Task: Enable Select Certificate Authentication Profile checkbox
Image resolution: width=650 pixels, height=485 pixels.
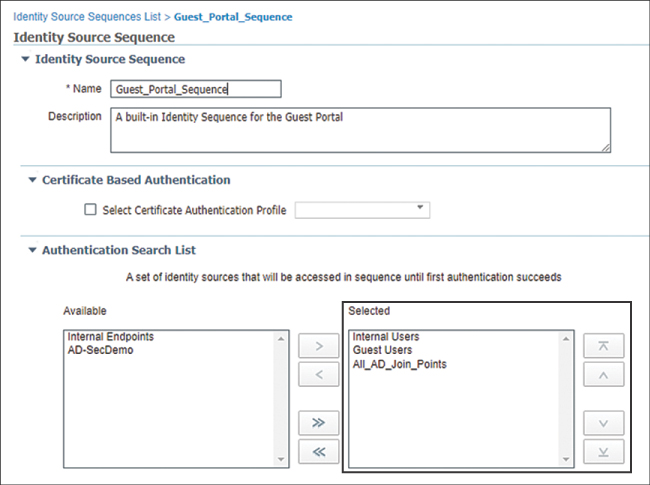Action: point(91,210)
